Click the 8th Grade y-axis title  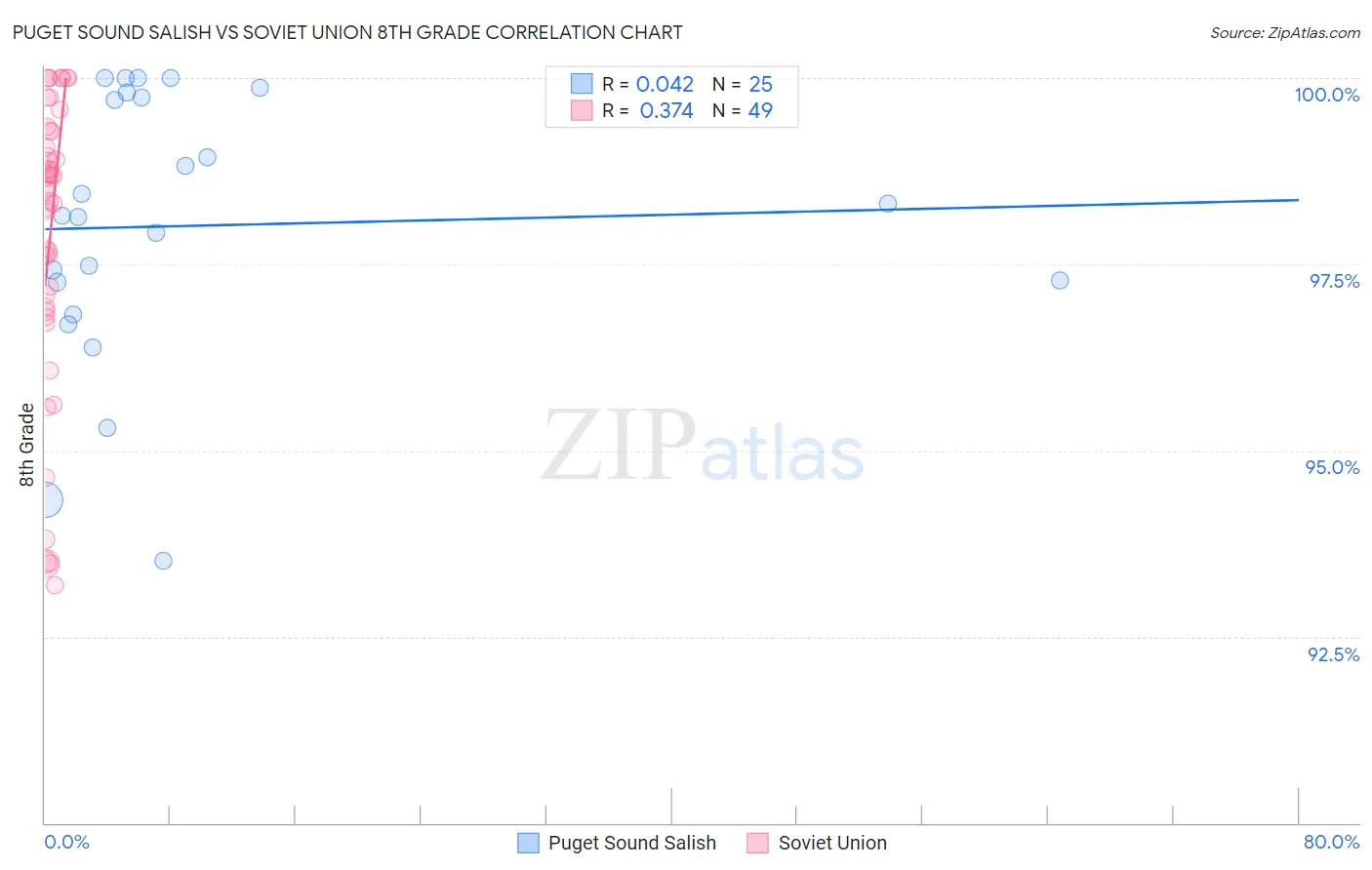point(26,445)
